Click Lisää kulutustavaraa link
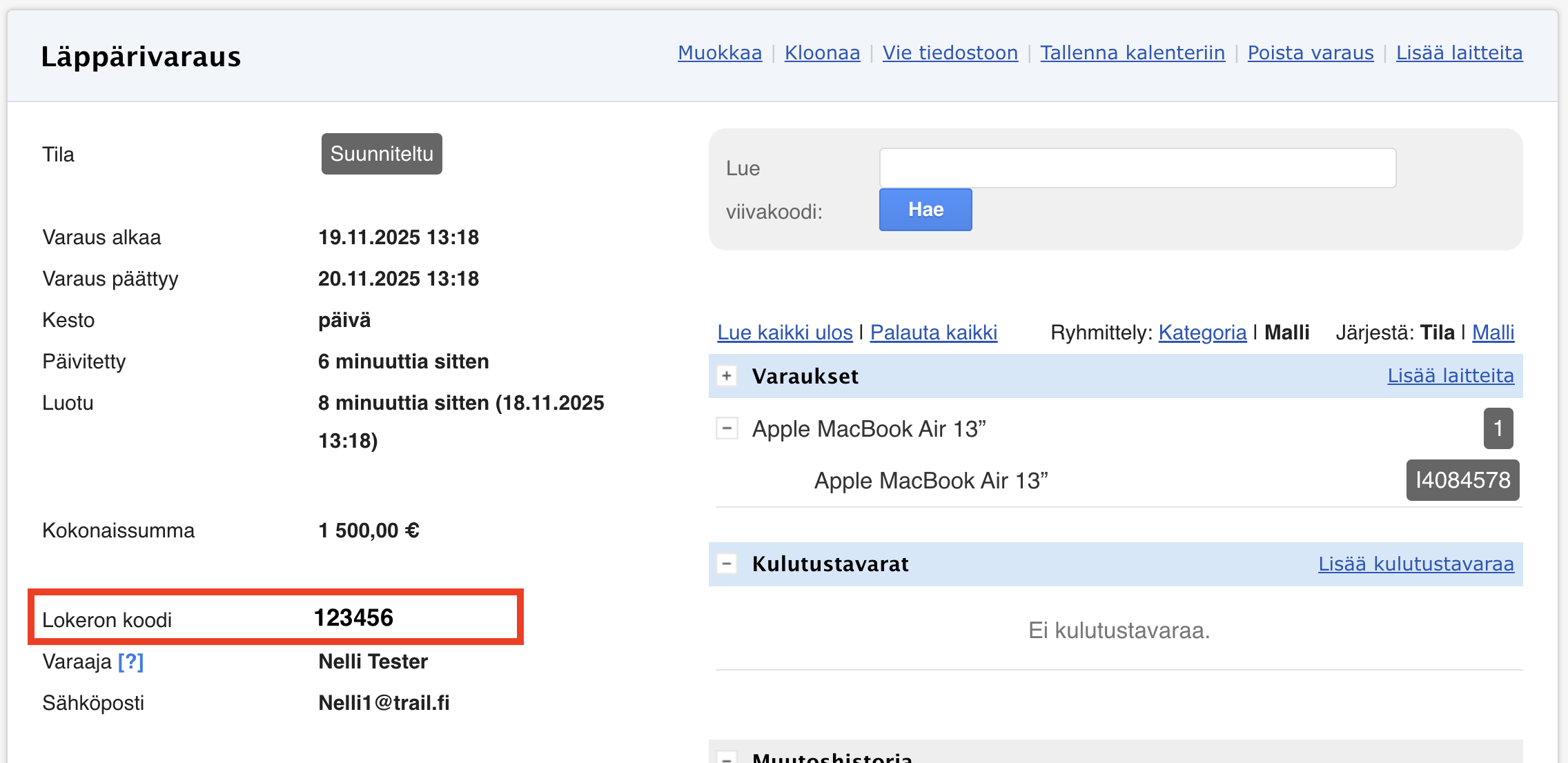Image resolution: width=1568 pixels, height=763 pixels. 1415,564
